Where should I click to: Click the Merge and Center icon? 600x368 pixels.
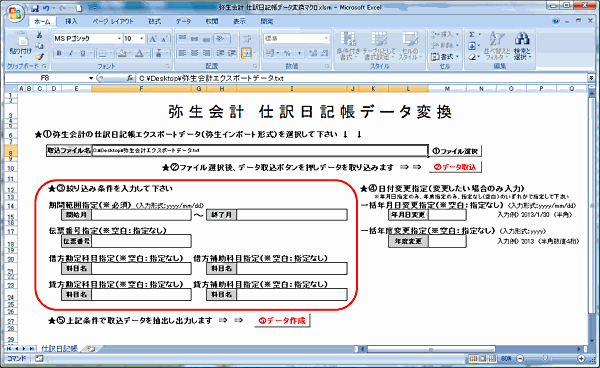[x=247, y=53]
